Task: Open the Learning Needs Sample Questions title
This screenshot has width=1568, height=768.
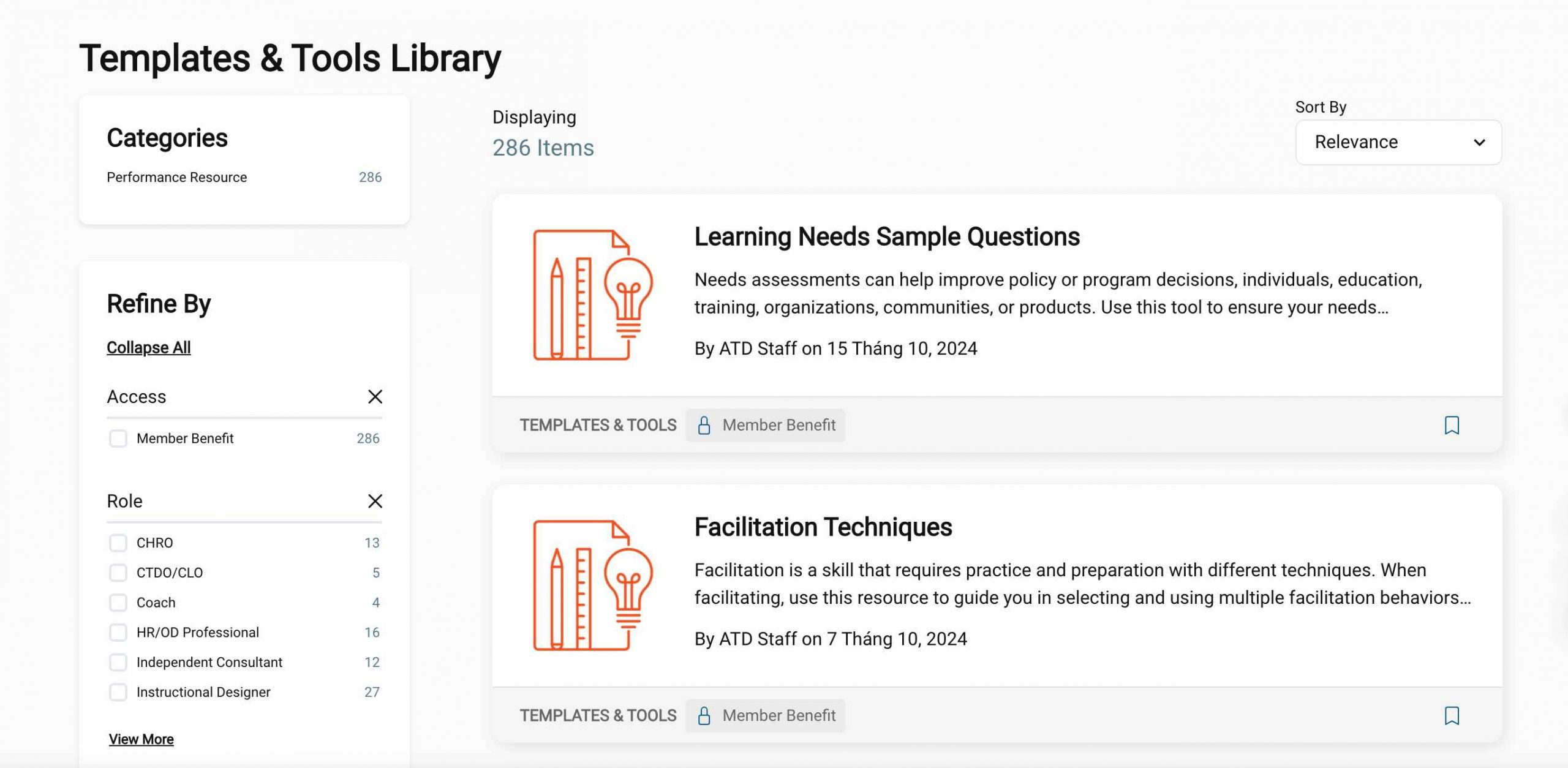Action: (886, 237)
